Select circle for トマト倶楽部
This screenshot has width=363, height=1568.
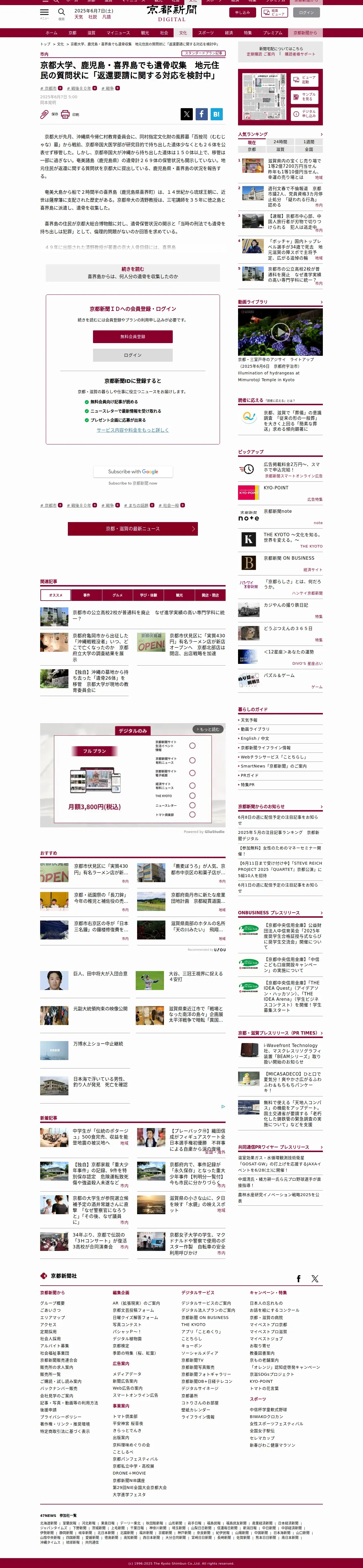(193, 814)
